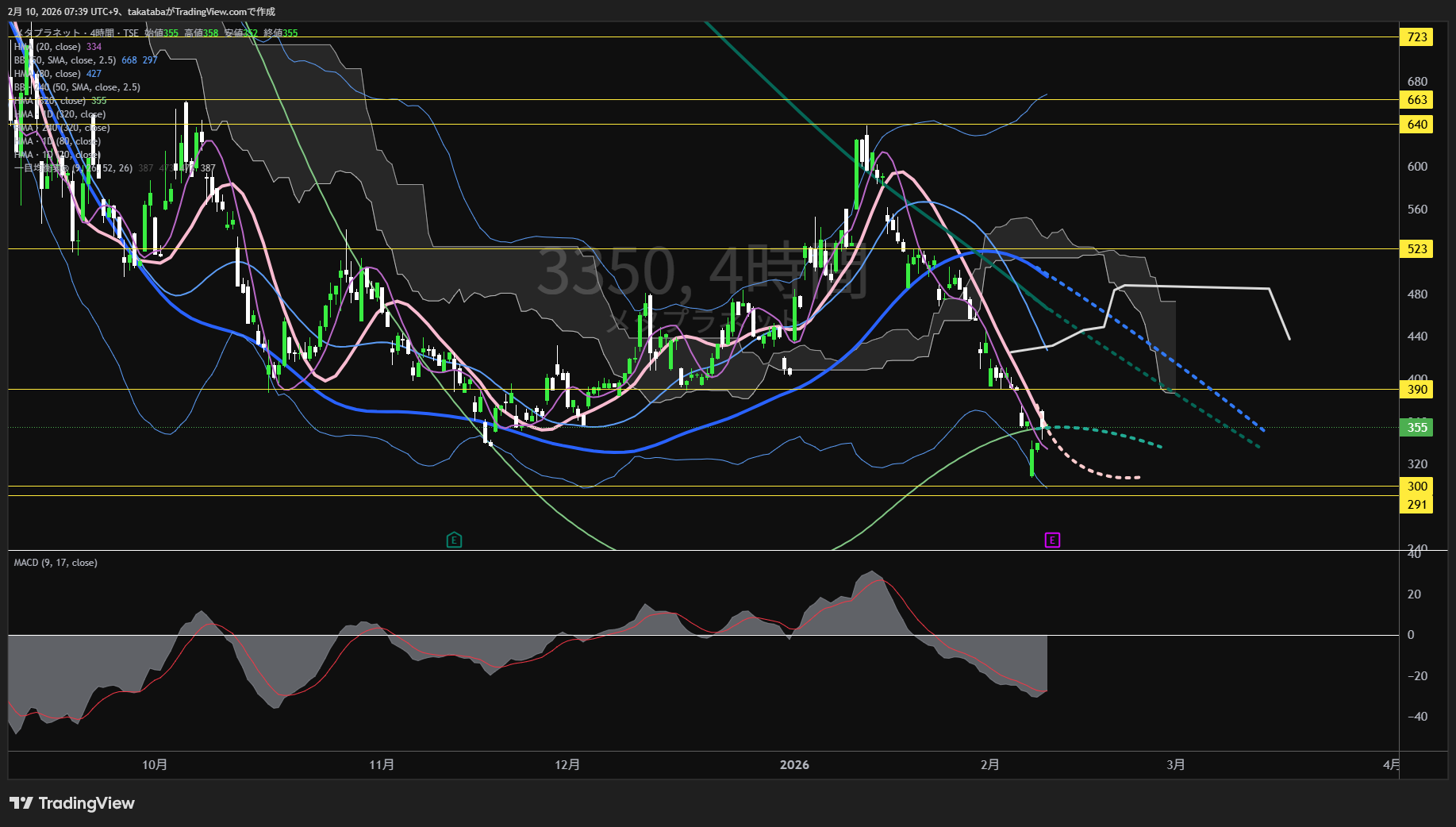Click the MACD (9, 17, close) indicator label
The width and height of the screenshot is (1456, 827).
pyautogui.click(x=56, y=563)
